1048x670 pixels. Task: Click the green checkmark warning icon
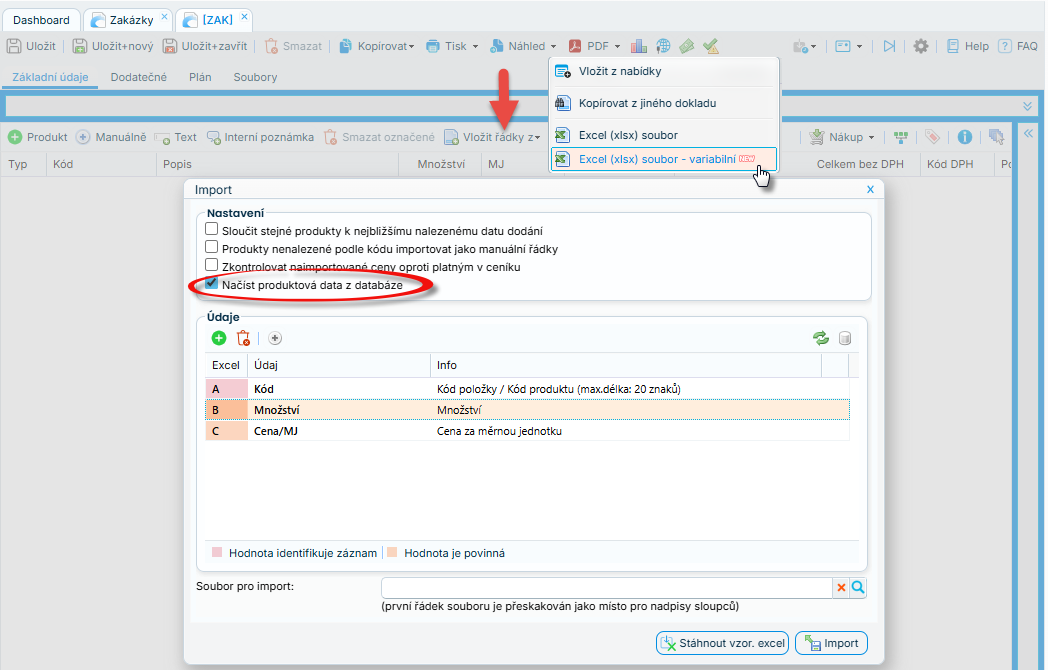[x=710, y=46]
